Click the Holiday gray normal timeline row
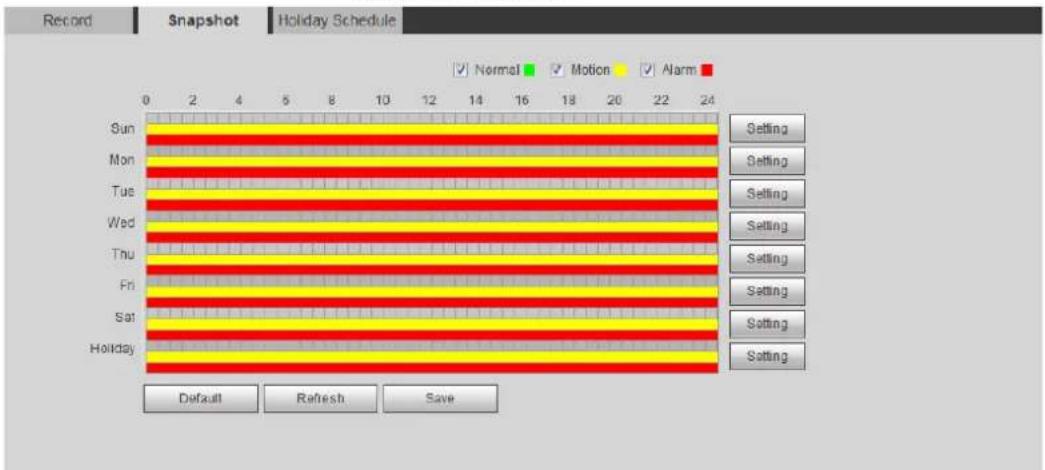This screenshot has height=470, width=1045. [432, 346]
